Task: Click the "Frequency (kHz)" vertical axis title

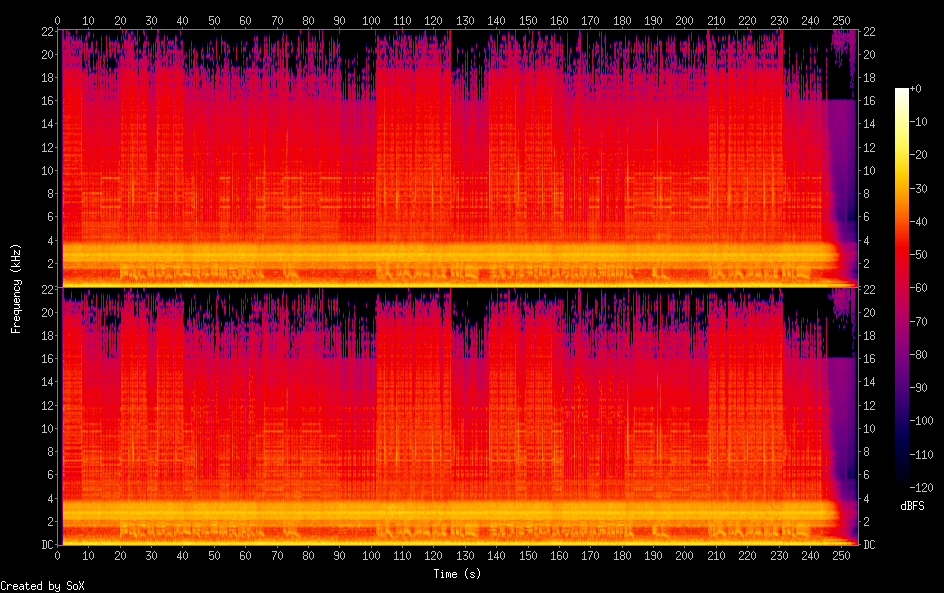Action: pyautogui.click(x=16, y=288)
